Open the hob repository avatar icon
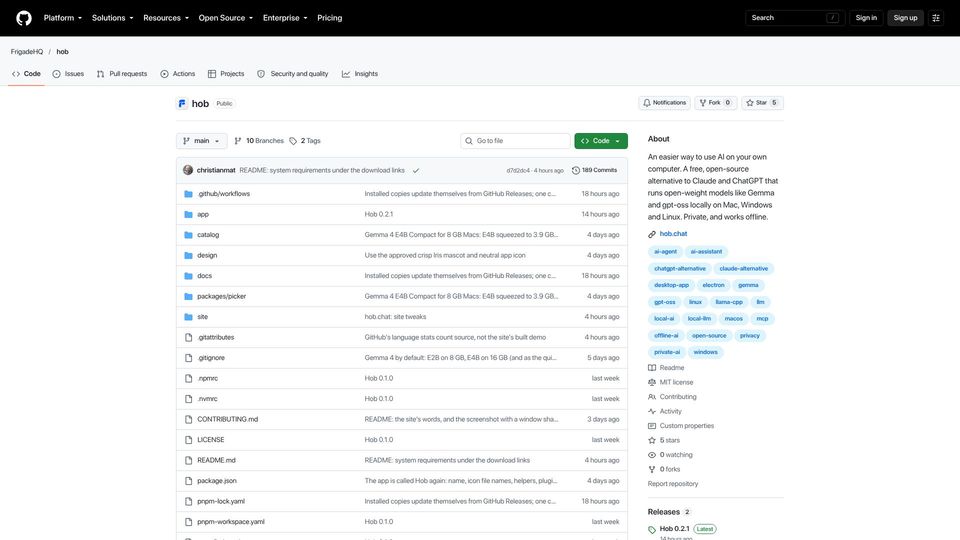Viewport: 960px width, 540px height. [182, 103]
